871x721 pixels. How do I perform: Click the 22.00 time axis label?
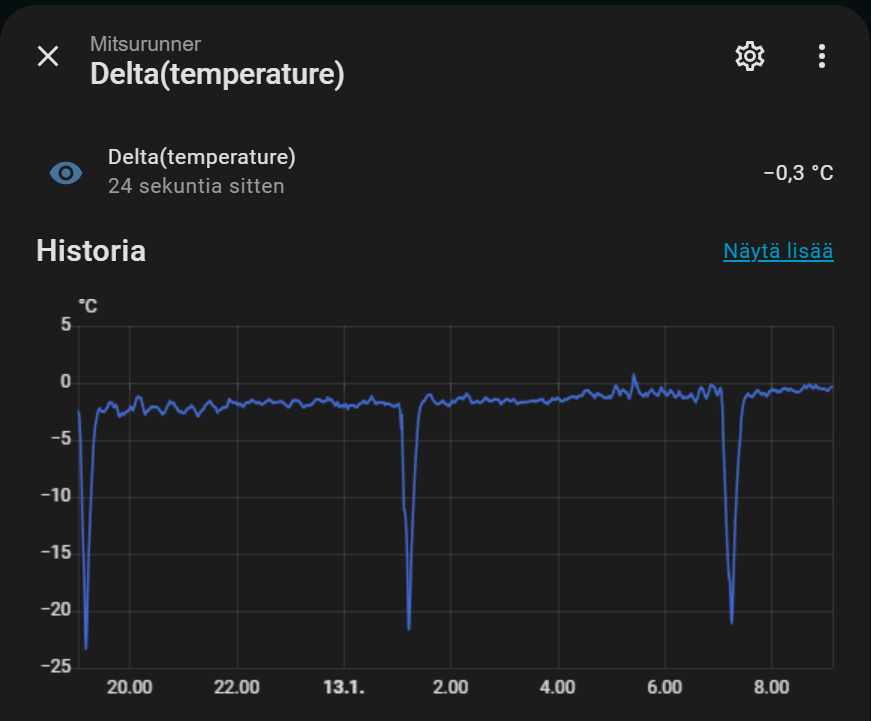point(237,688)
